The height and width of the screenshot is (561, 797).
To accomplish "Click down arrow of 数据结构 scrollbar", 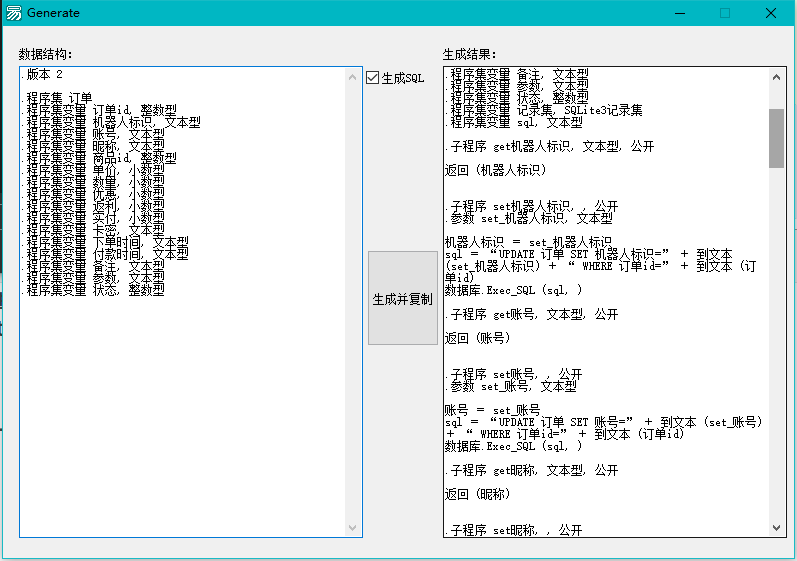I will (x=354, y=528).
